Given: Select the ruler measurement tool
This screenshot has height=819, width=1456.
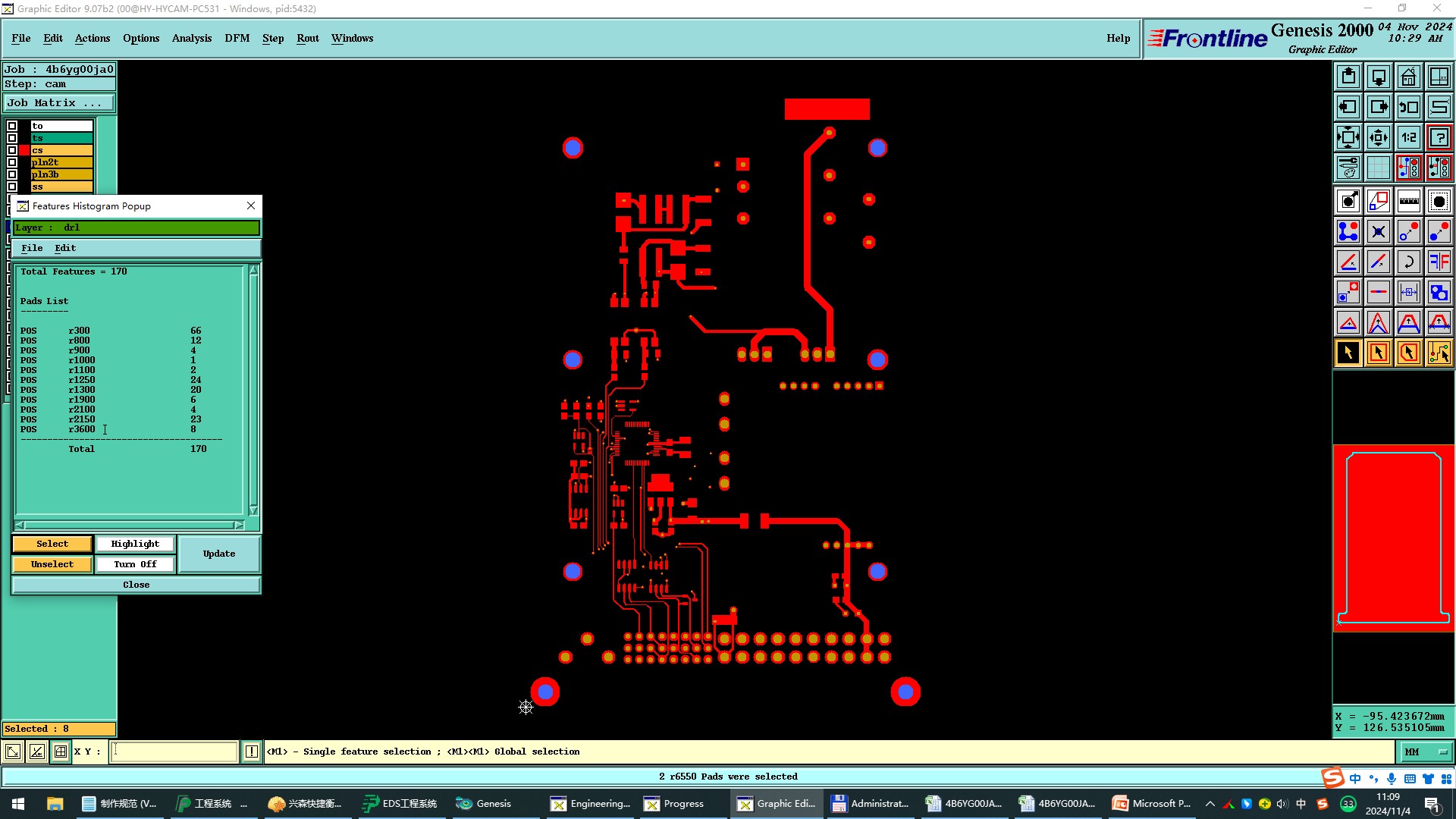Looking at the screenshot, I should (1408, 201).
